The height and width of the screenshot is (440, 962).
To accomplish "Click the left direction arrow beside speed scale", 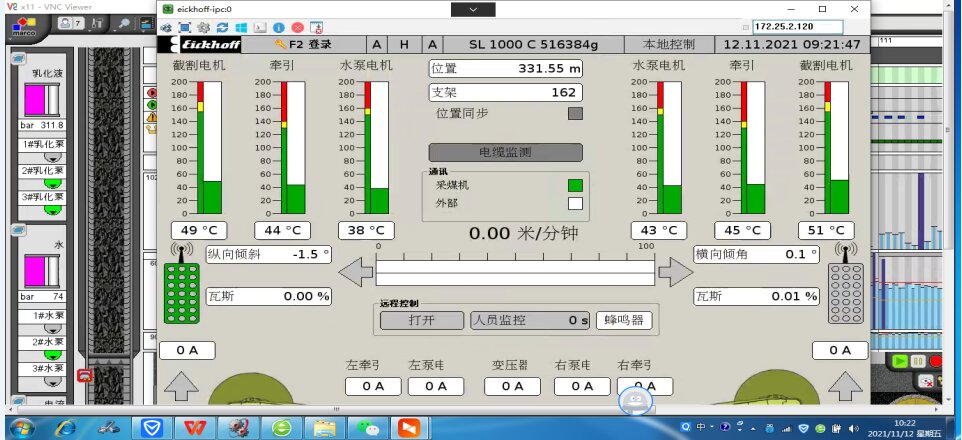I will click(x=355, y=270).
